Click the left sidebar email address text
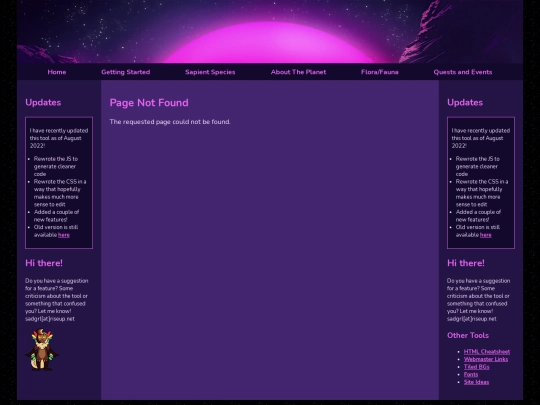Image resolution: width=540 pixels, height=405 pixels. (50, 319)
